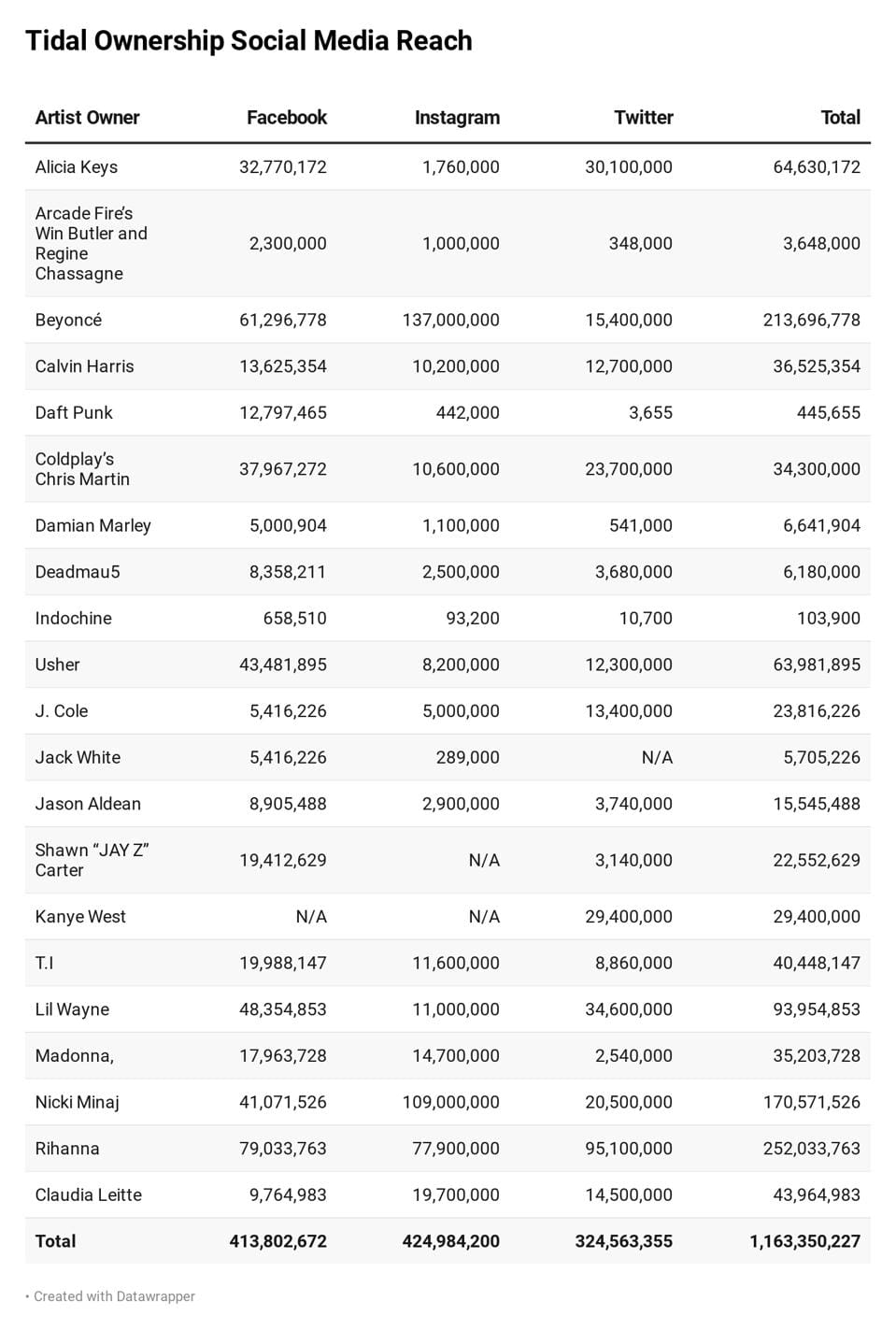Select the Nicki Minaj artist cell
Screen dimensions: 896x1330
[x=77, y=1102]
